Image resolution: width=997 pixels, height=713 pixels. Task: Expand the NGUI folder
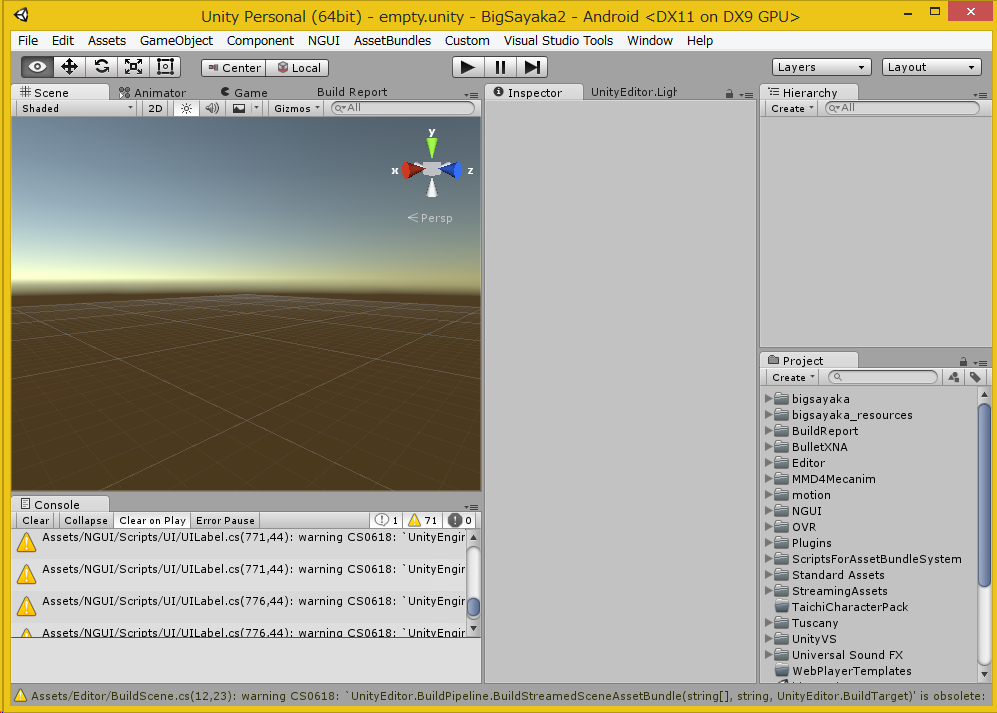click(768, 511)
